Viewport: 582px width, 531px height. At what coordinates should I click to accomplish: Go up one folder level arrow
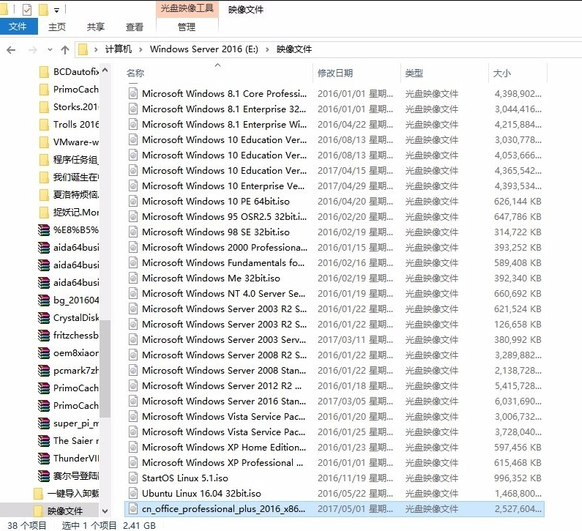click(65, 50)
